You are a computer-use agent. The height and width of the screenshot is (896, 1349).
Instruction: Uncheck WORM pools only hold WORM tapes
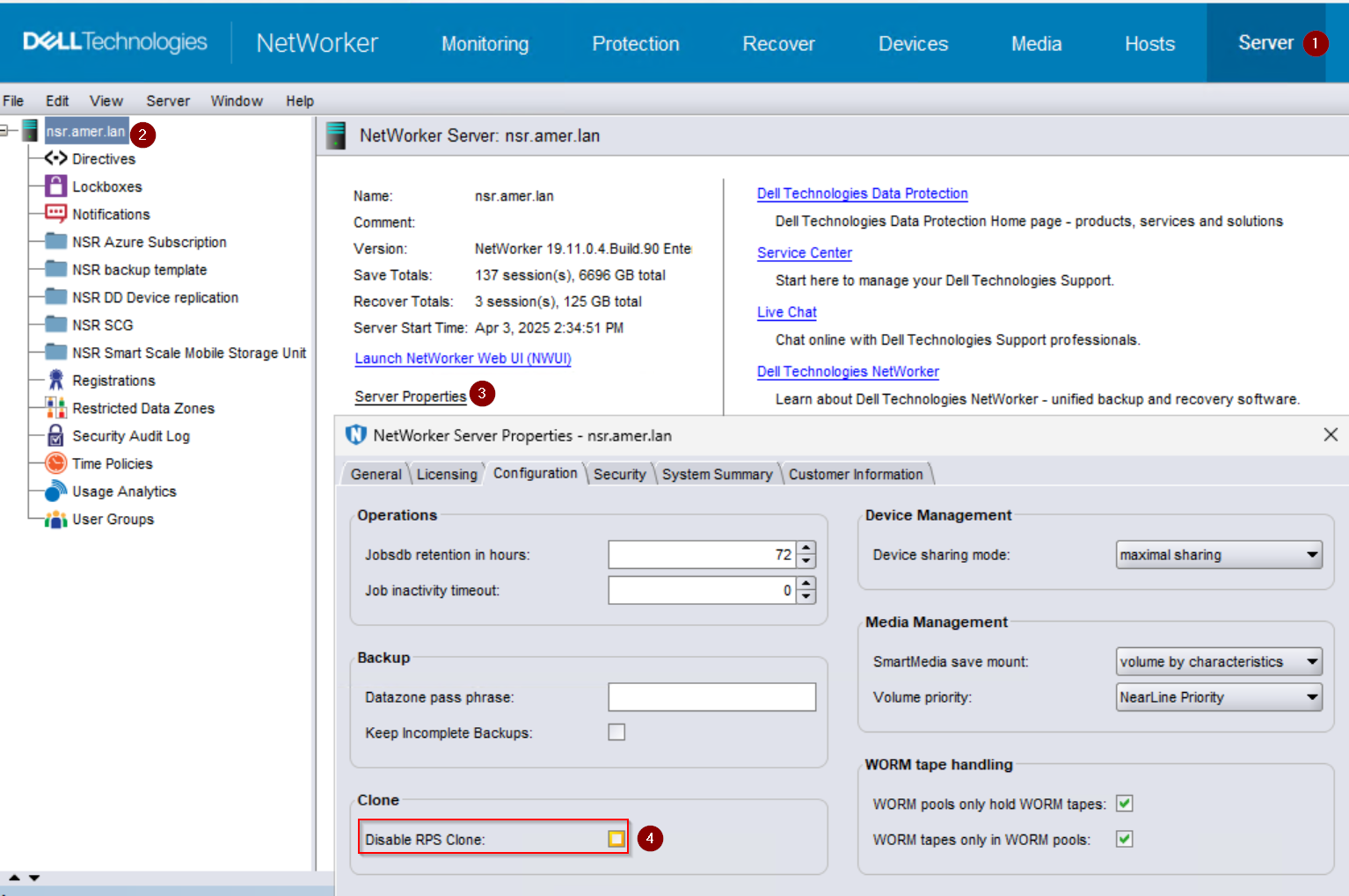tap(1126, 803)
